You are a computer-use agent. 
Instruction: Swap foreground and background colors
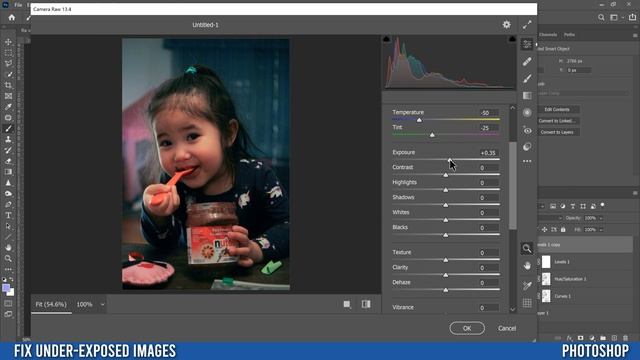(x=11, y=280)
